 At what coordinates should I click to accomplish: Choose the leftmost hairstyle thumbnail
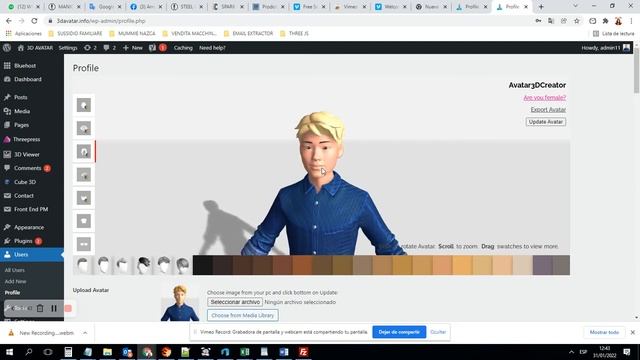pyautogui.click(x=83, y=265)
